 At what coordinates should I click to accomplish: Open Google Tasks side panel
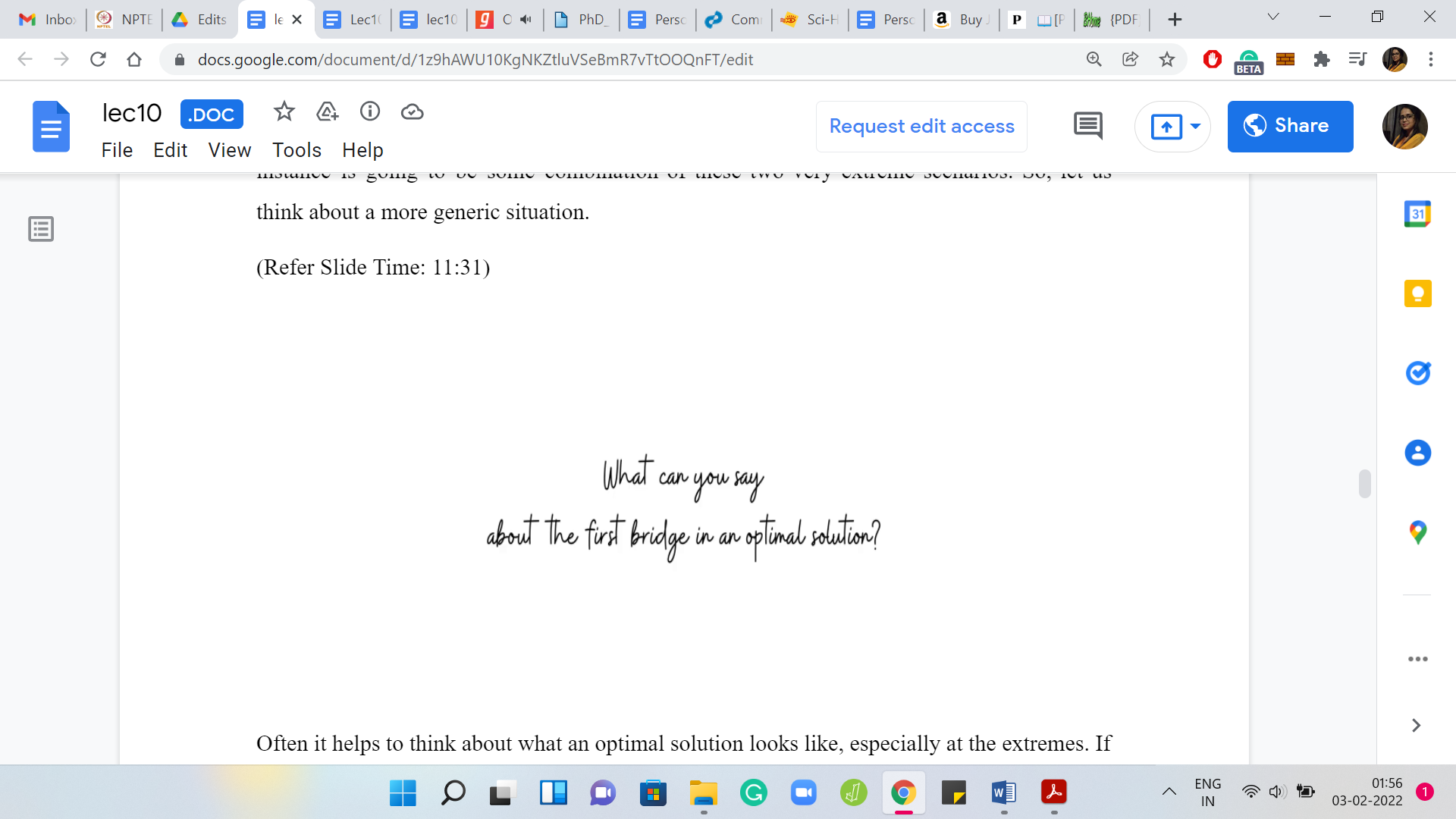coord(1417,373)
